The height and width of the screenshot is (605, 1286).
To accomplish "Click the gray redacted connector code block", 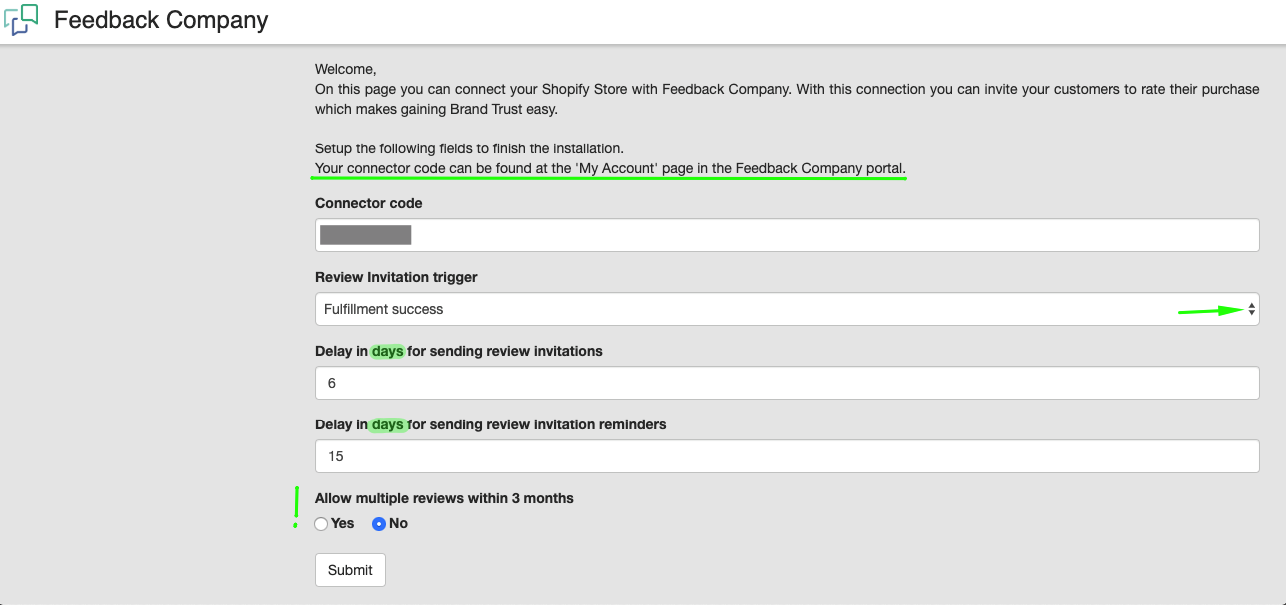I will point(365,236).
